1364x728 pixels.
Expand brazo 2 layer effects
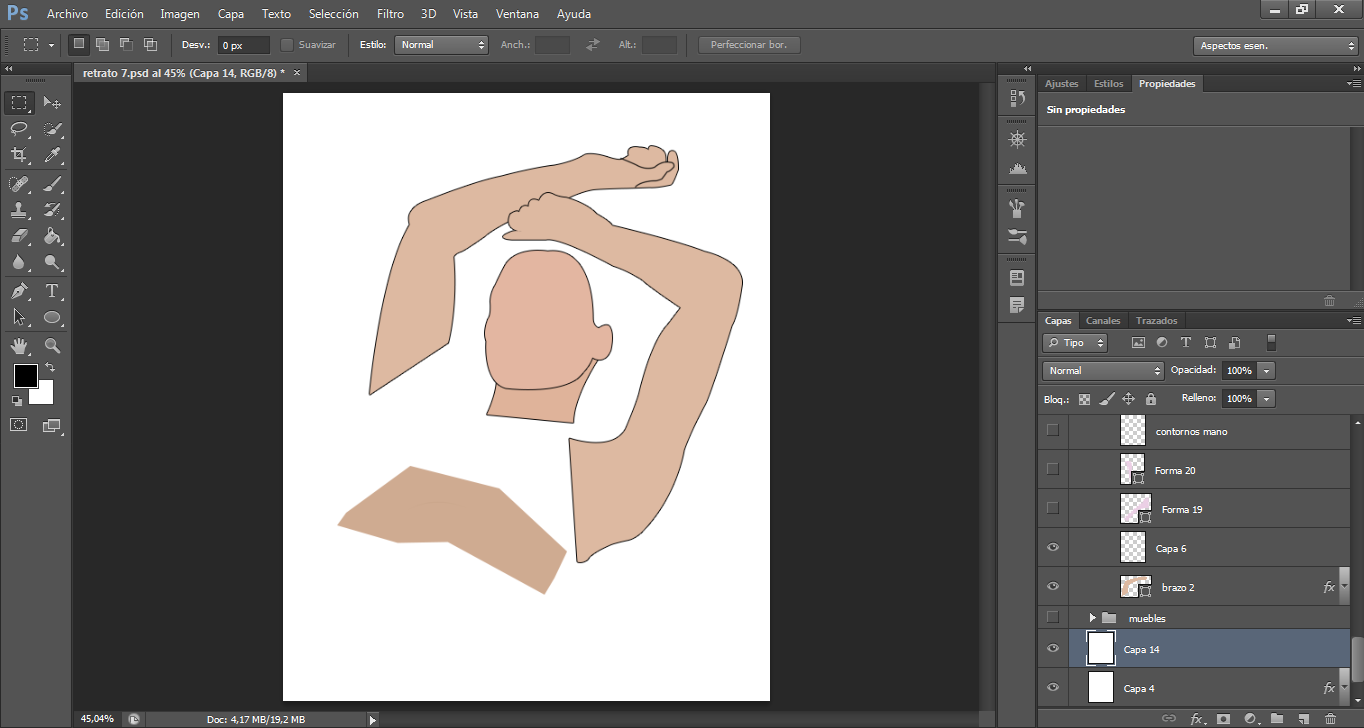pos(1345,587)
